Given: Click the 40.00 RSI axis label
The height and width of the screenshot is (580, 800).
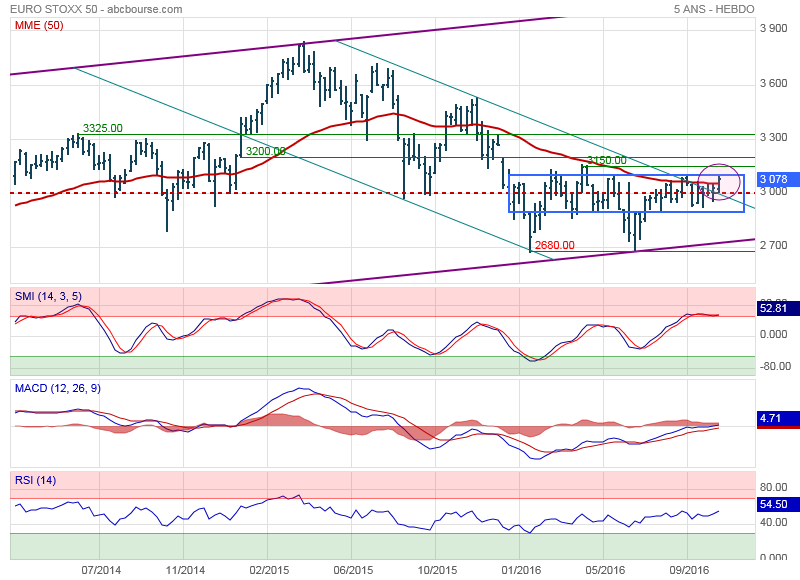Looking at the screenshot, I should click(x=773, y=522).
